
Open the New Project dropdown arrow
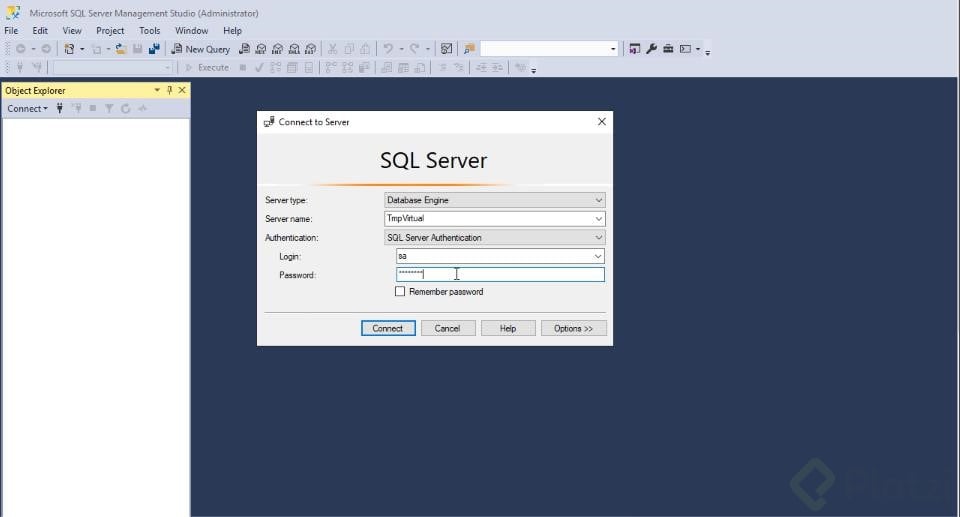point(82,49)
